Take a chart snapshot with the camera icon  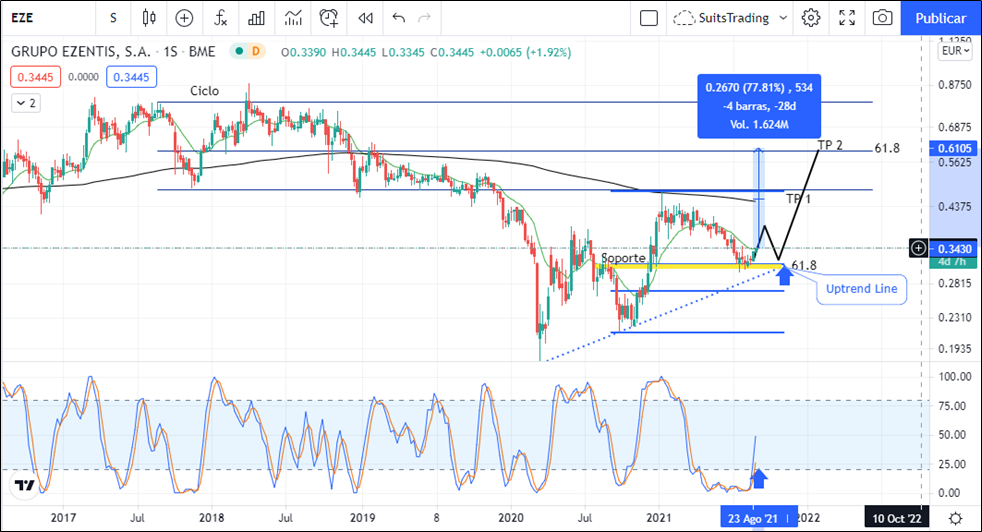coord(882,18)
